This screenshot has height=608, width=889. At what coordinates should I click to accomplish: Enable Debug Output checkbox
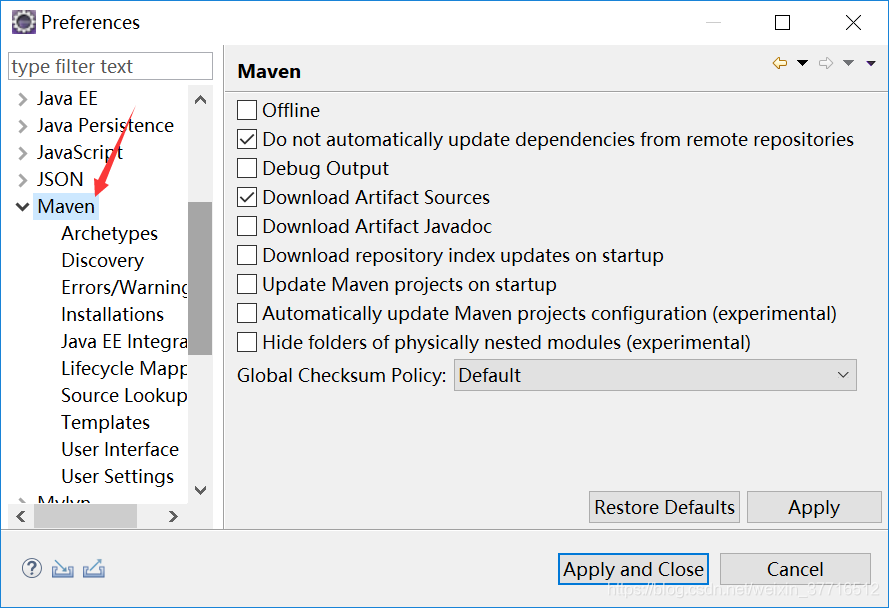247,168
